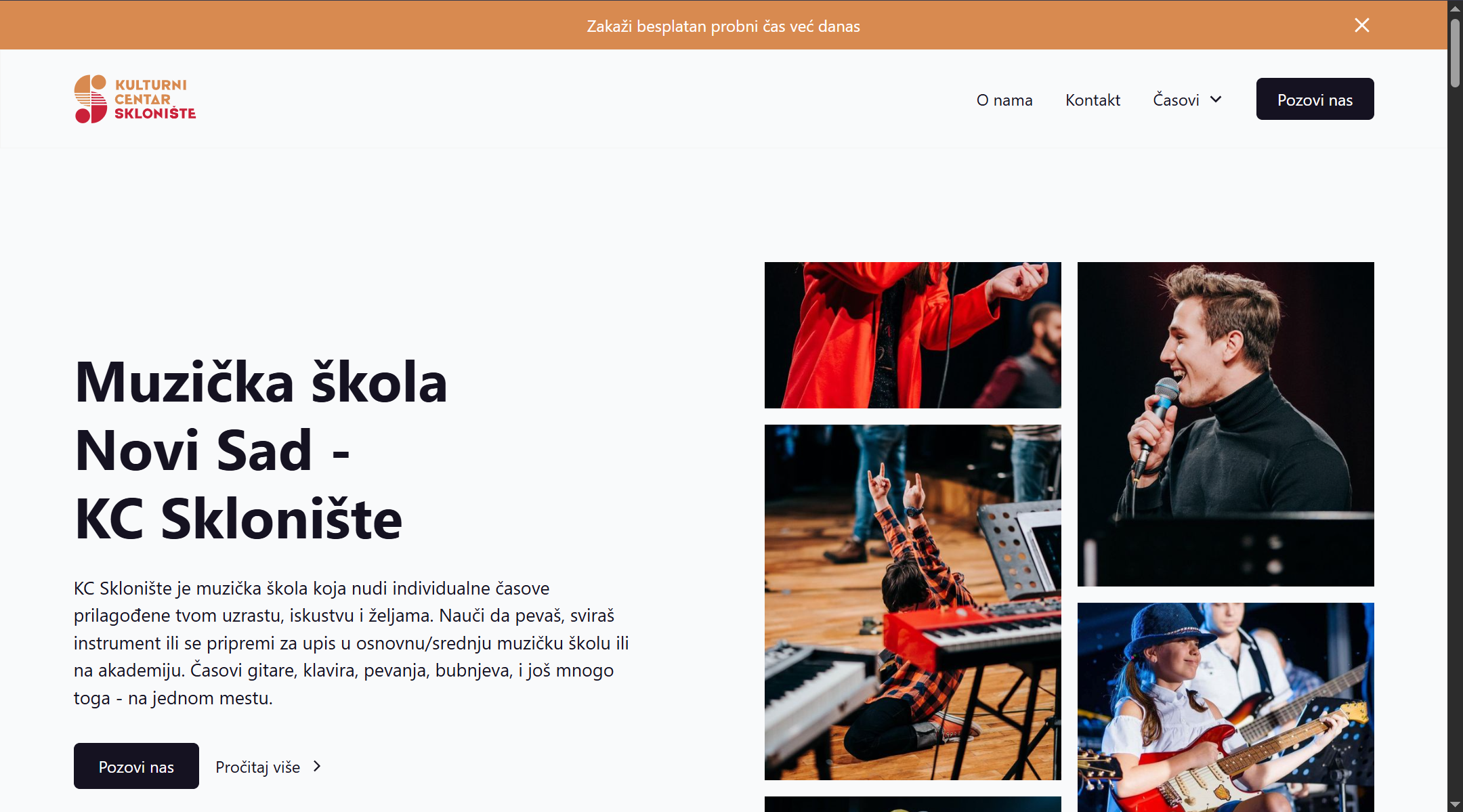Open the child at red keyboard photo
The height and width of the screenshot is (812, 1463).
(x=912, y=602)
